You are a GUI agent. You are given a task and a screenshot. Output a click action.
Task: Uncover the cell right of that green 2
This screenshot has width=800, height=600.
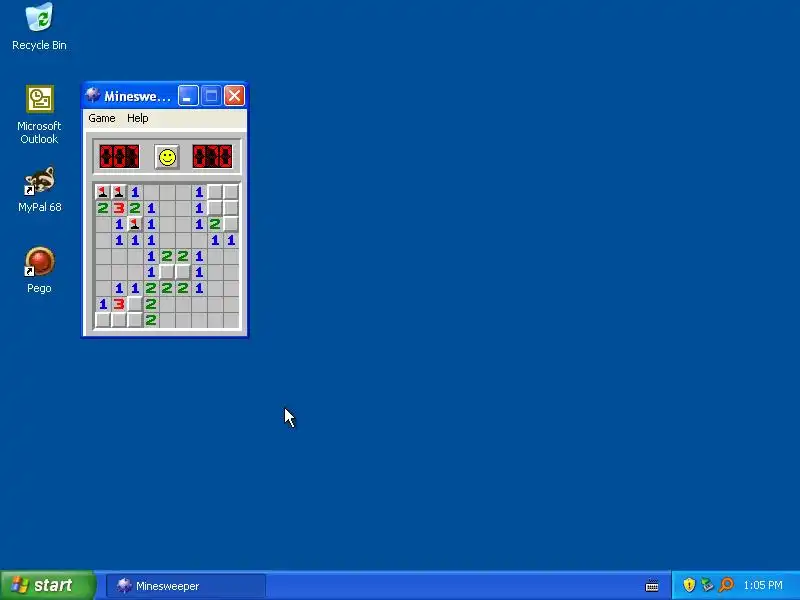[x=231, y=224]
